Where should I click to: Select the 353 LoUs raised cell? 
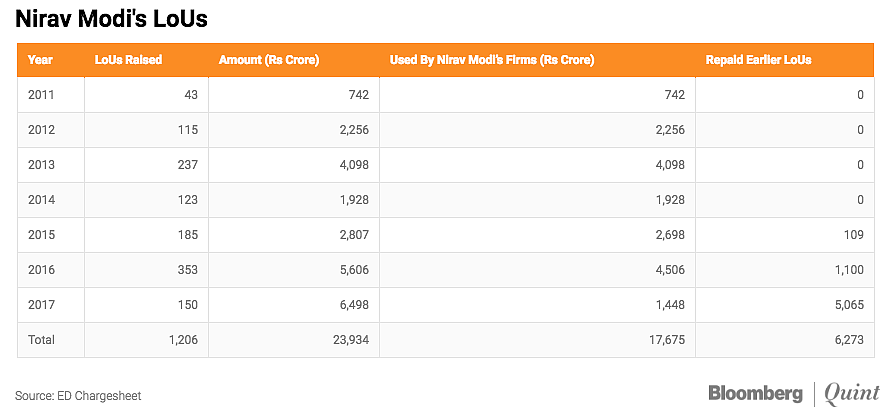(188, 269)
